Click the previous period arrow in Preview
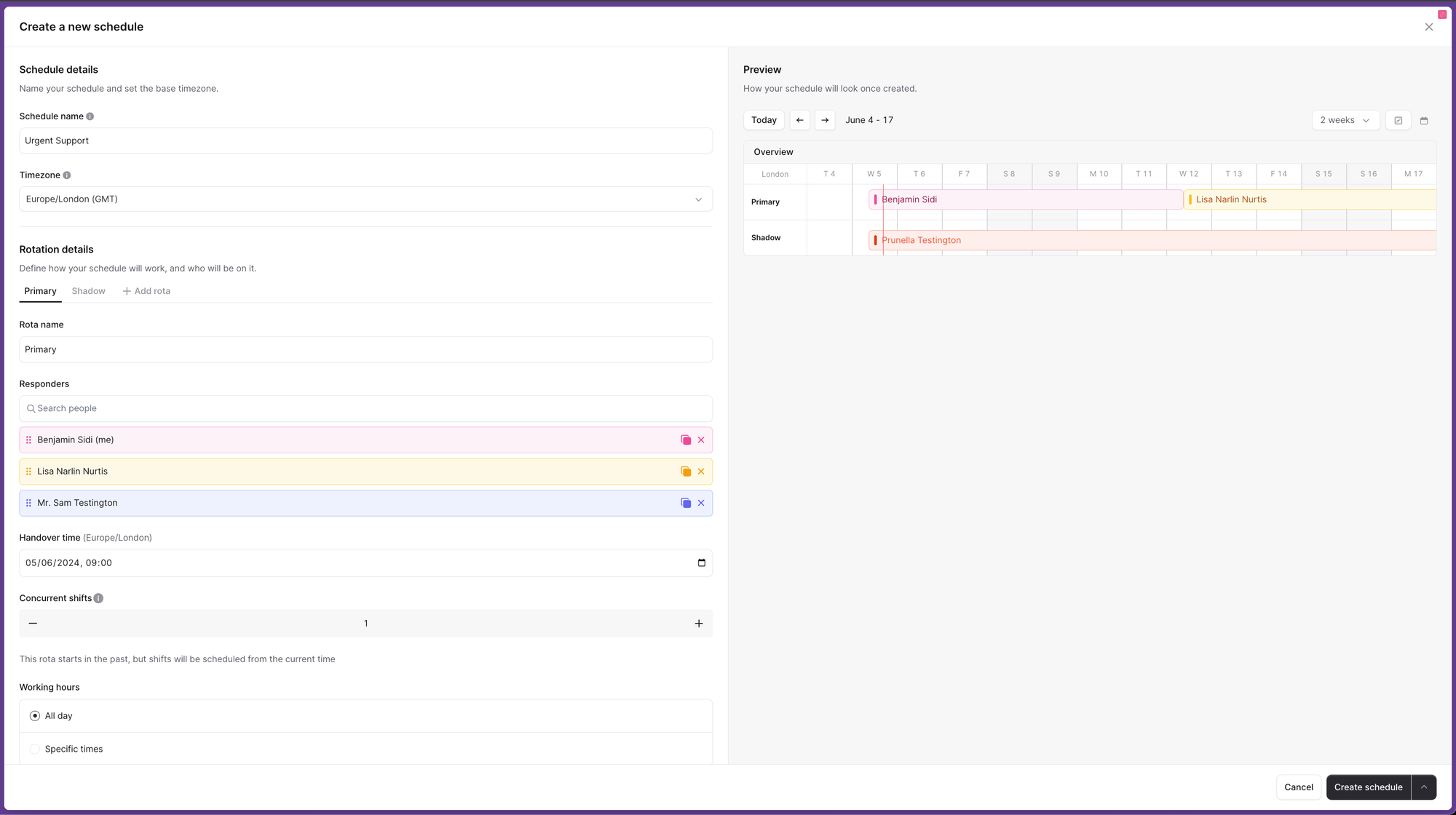Image resolution: width=1456 pixels, height=815 pixels. coord(799,120)
